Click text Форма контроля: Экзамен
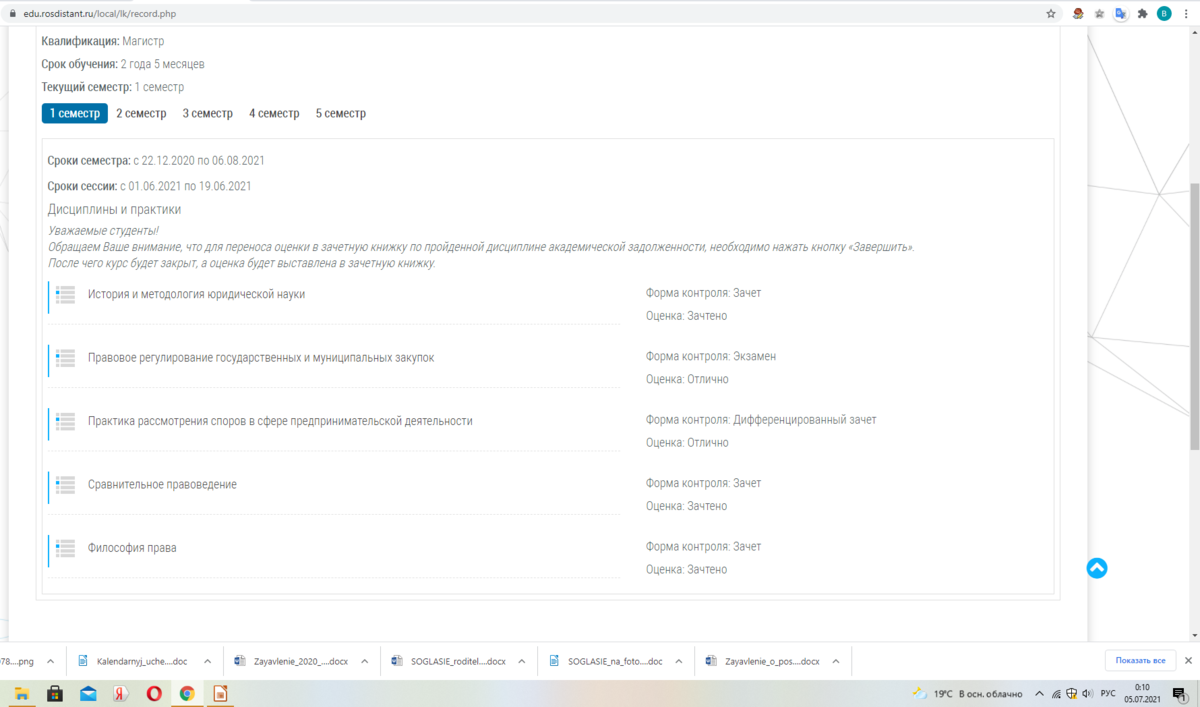The width and height of the screenshot is (1200, 707). 711,356
